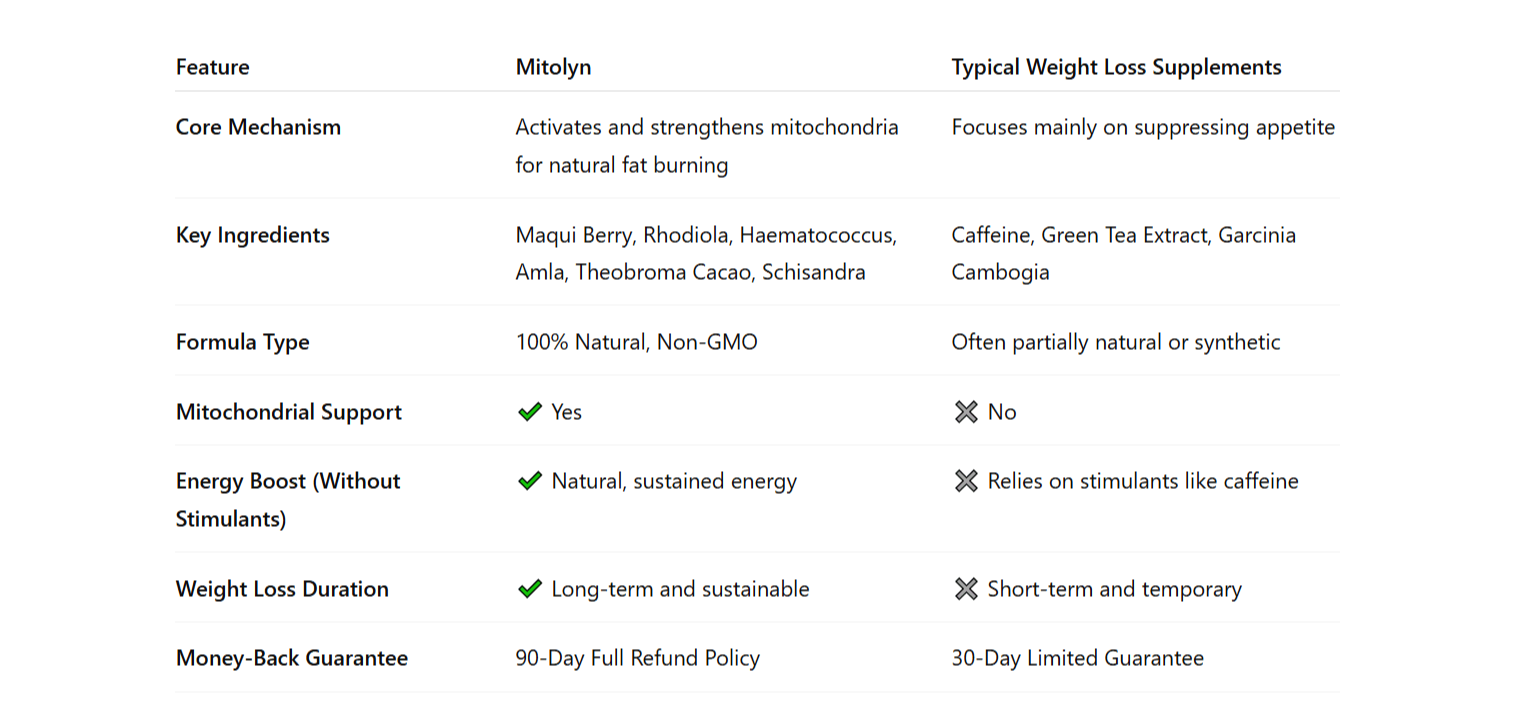1522x728 pixels.
Task: Click "Caffeine, Green Tea Extract" ingredients cell
Action: 1123,253
